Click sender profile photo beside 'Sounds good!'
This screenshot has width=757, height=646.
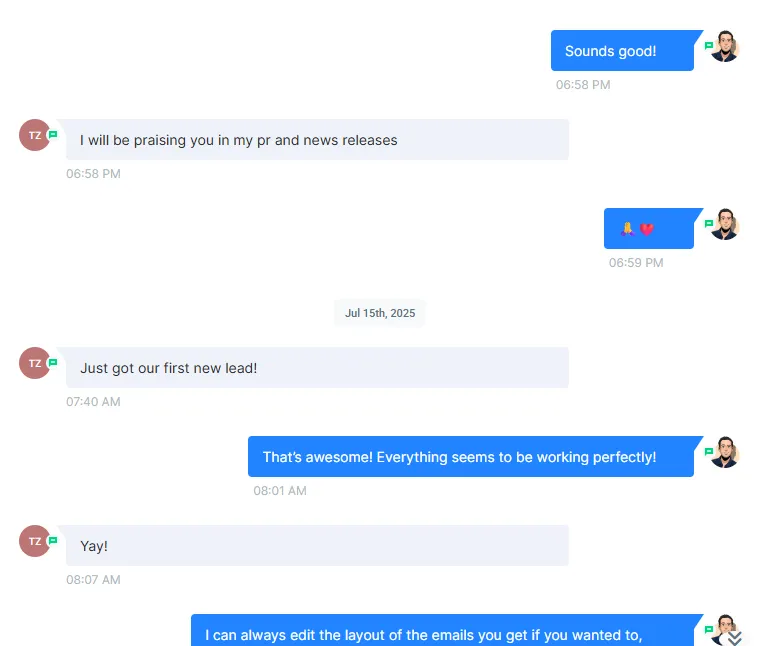pos(725,46)
